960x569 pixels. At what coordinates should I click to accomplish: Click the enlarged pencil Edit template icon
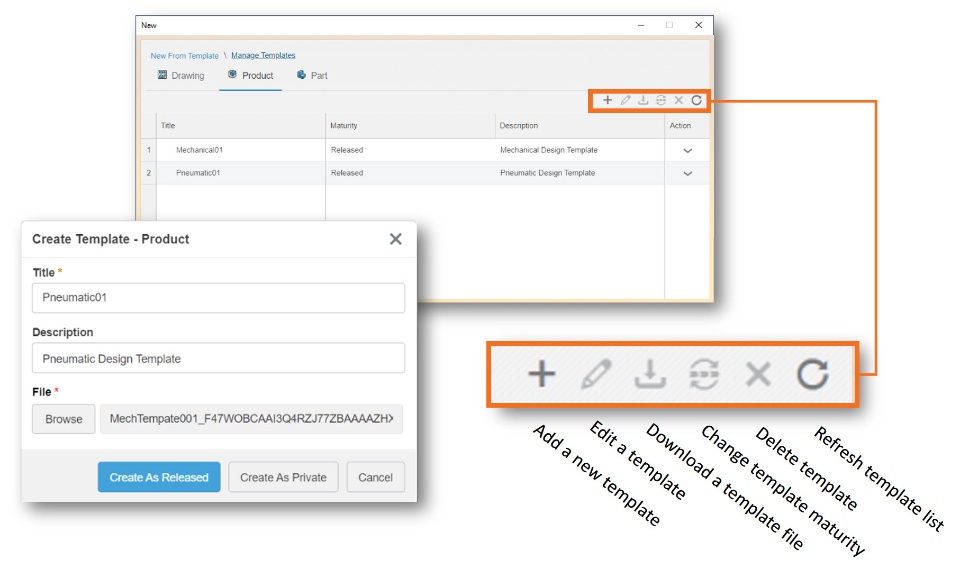(596, 374)
